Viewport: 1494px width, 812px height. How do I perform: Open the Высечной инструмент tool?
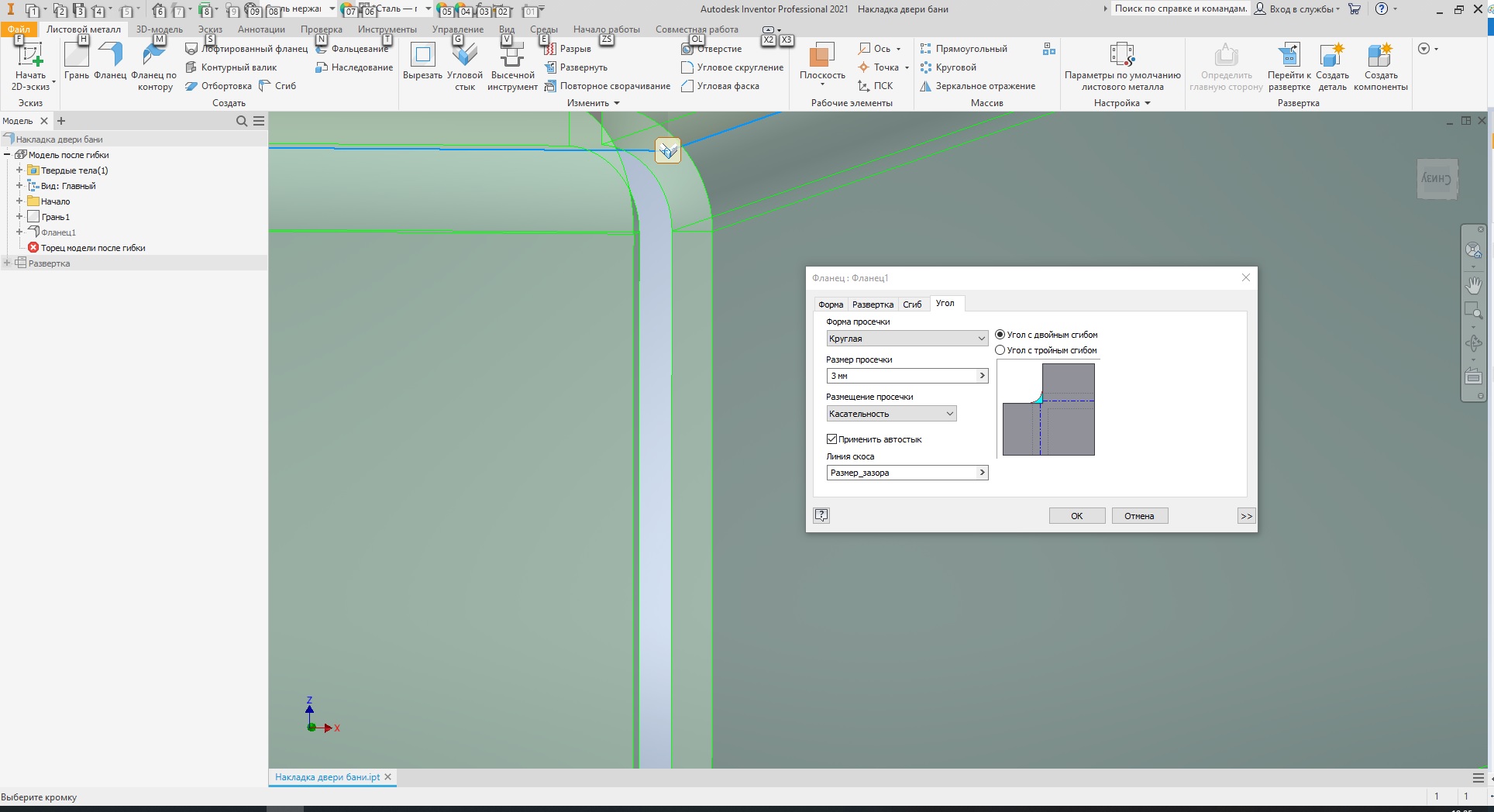pos(512,58)
